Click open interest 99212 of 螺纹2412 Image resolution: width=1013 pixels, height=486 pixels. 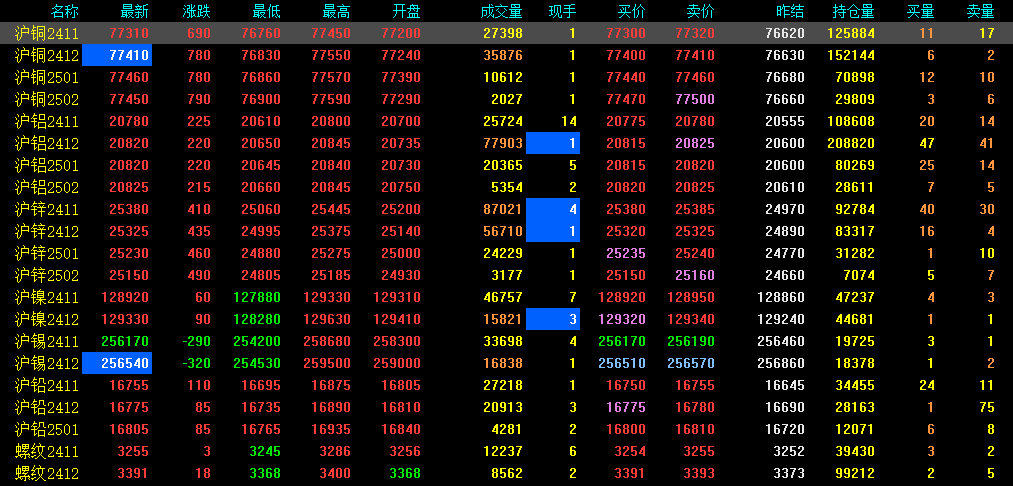[855, 474]
